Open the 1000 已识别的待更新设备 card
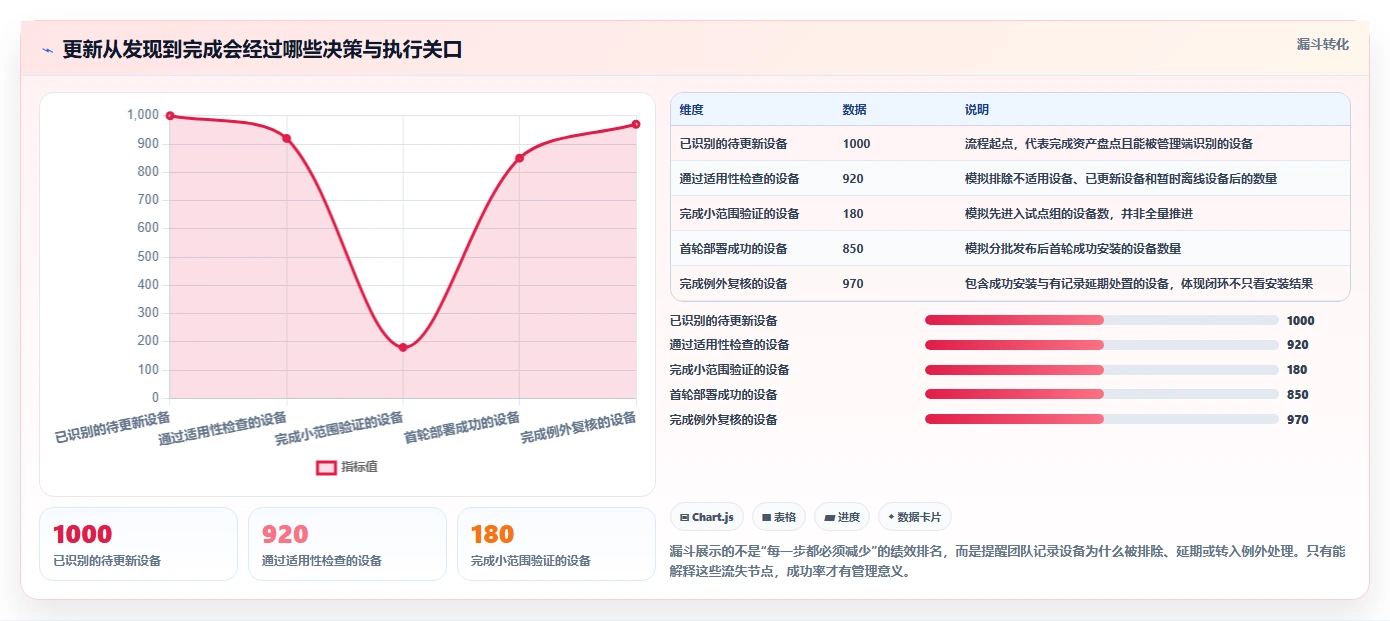 [x=139, y=544]
